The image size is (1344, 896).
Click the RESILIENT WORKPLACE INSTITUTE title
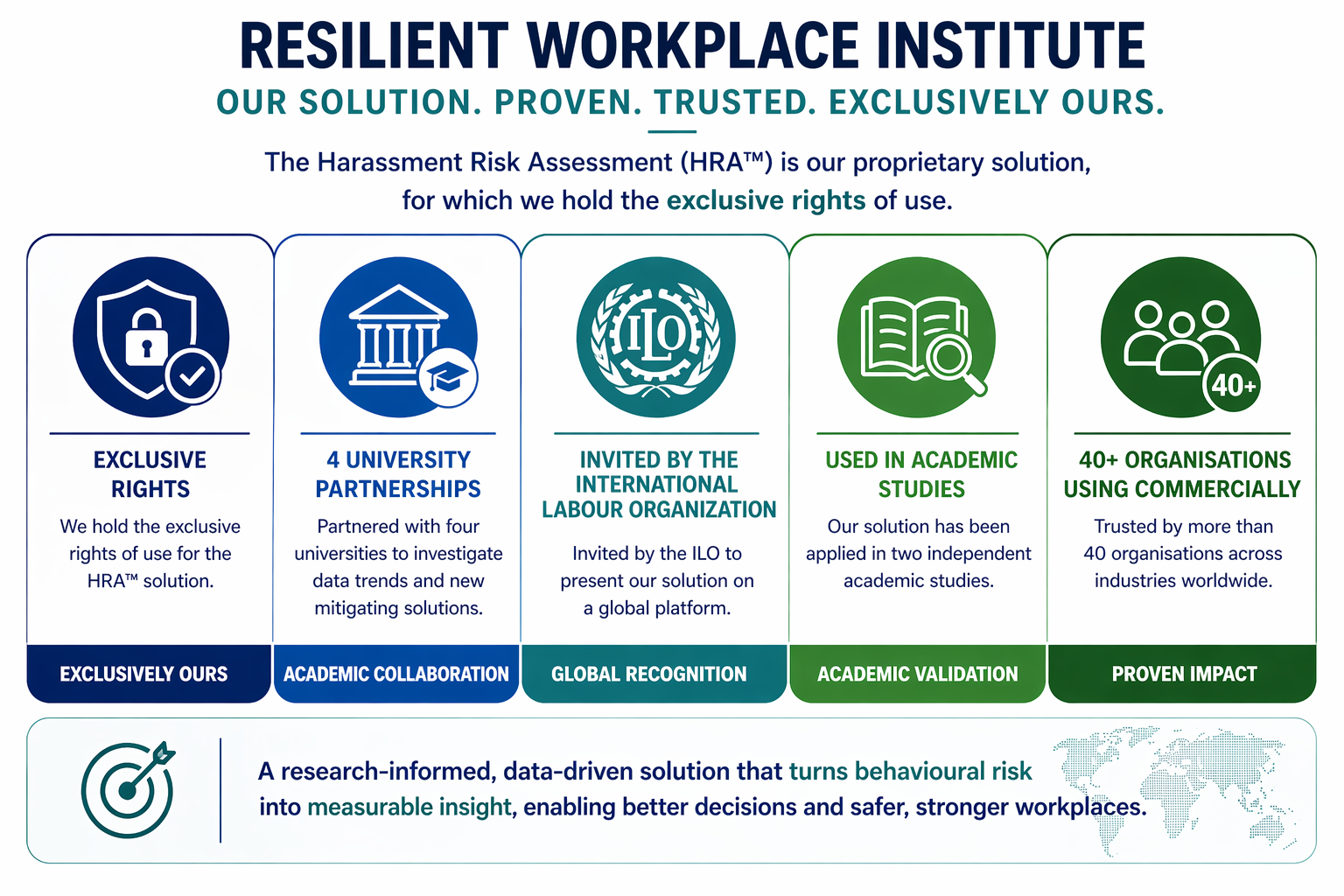(x=692, y=46)
